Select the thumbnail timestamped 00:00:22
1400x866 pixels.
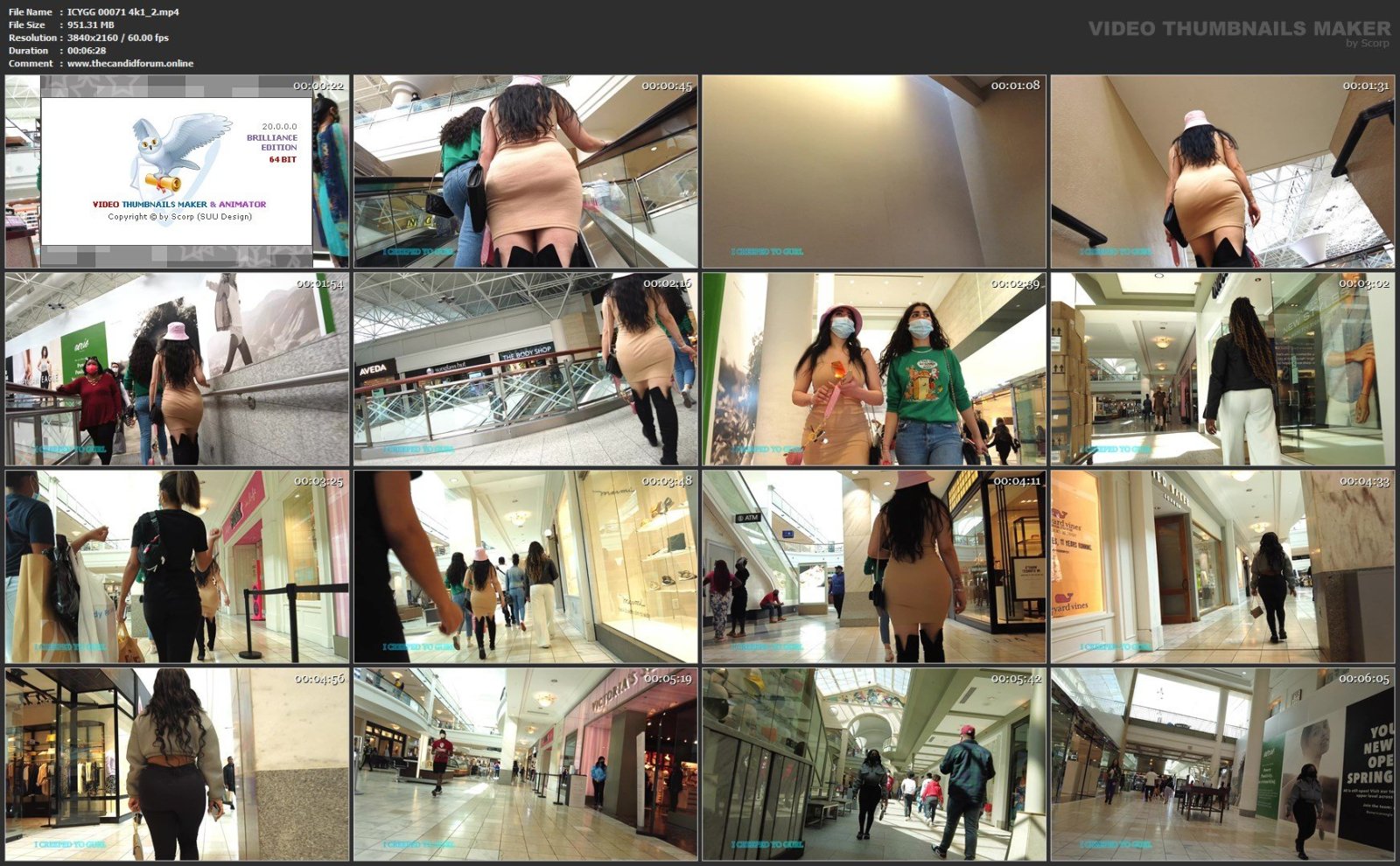click(177, 171)
